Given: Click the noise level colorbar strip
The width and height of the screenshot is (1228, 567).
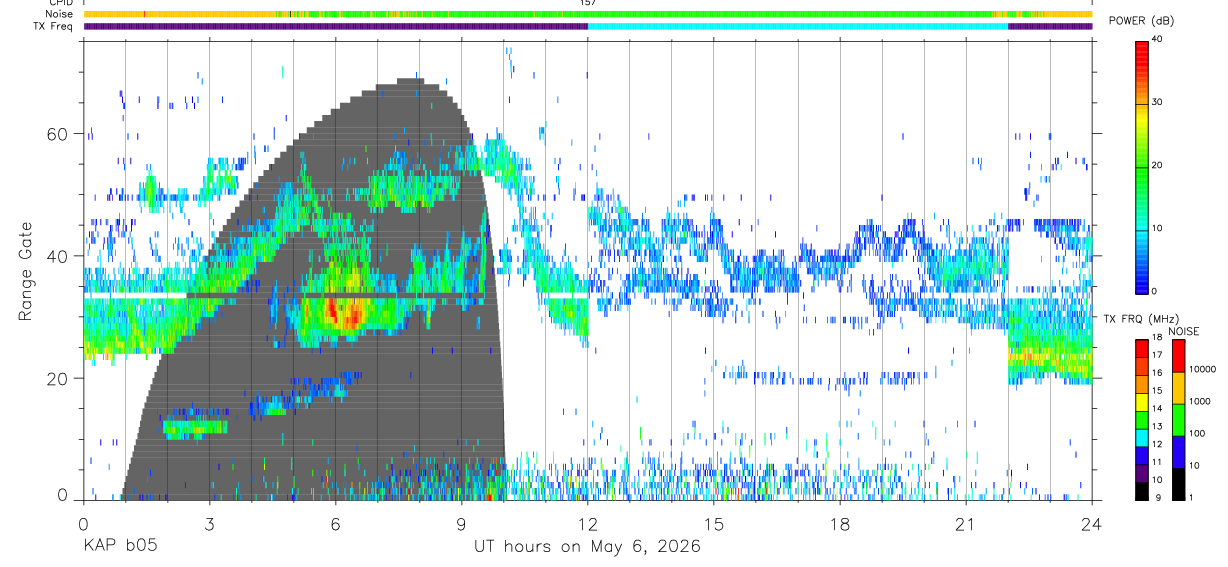Looking at the screenshot, I should click(x=1178, y=420).
